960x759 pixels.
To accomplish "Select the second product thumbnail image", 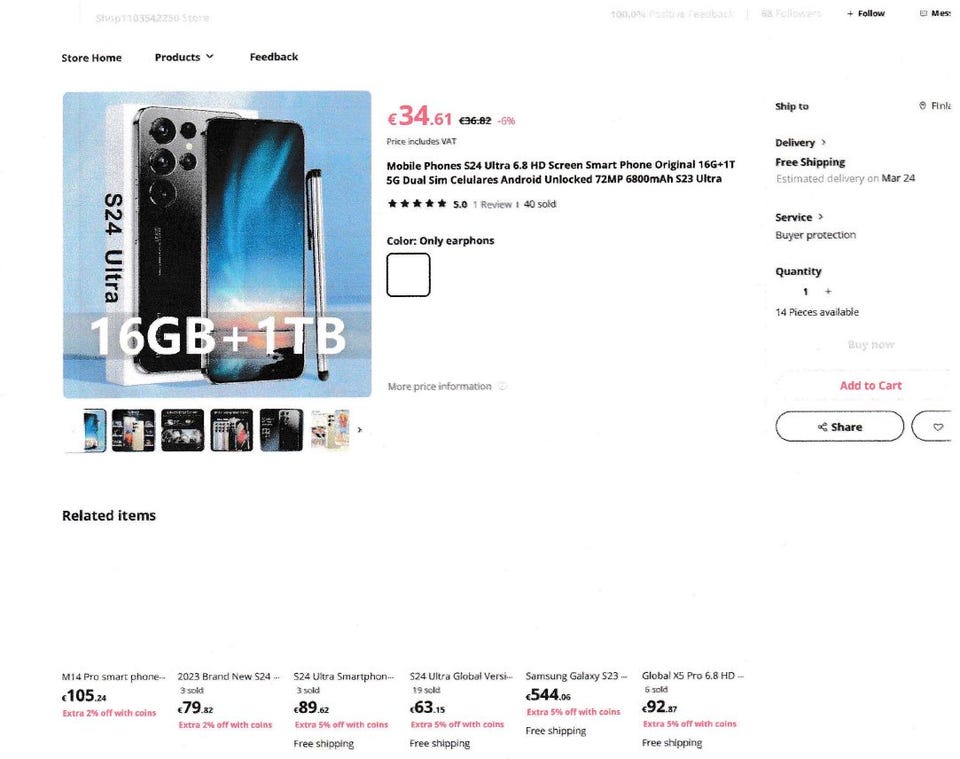I will pos(133,430).
